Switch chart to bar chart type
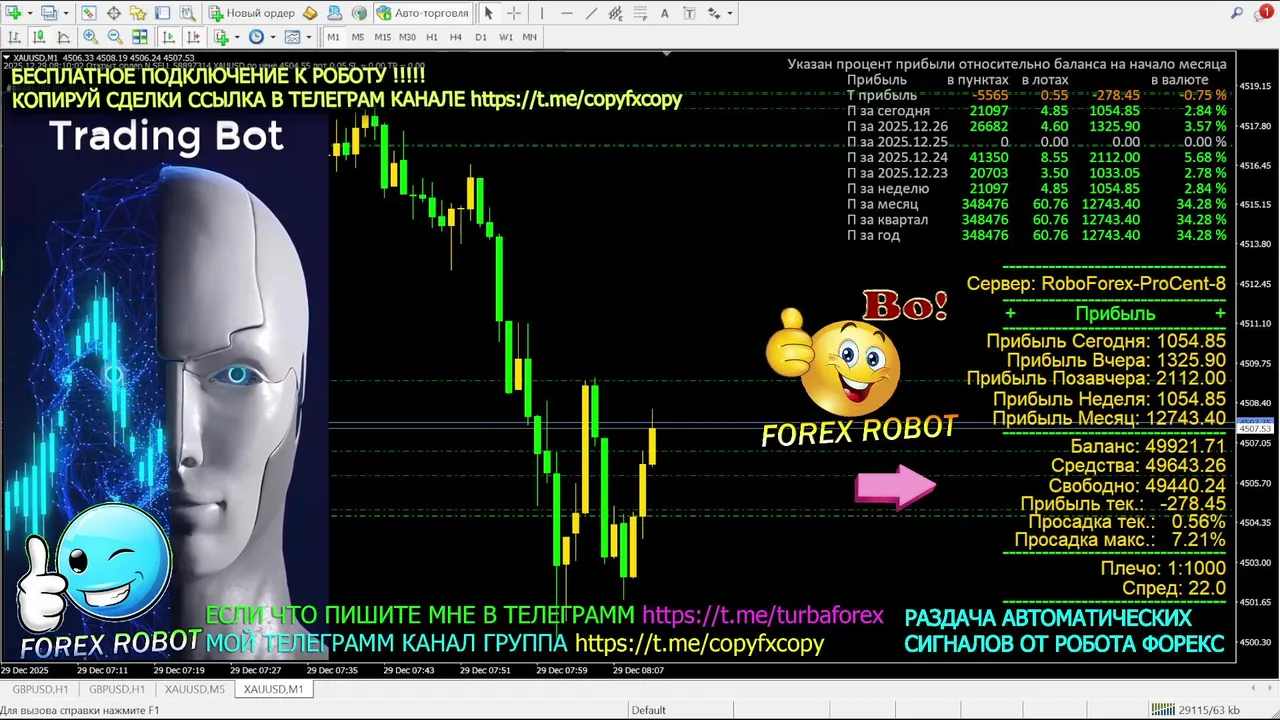This screenshot has width=1280, height=720. point(14,37)
